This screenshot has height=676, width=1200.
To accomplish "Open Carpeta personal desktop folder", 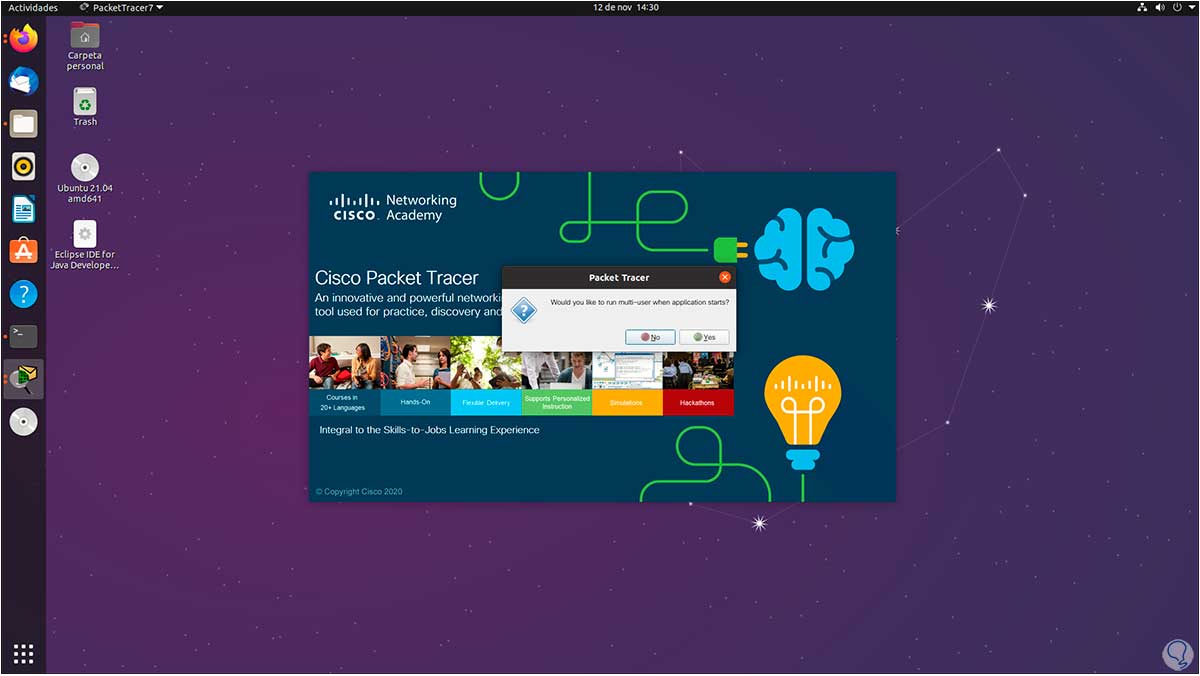I will (85, 46).
